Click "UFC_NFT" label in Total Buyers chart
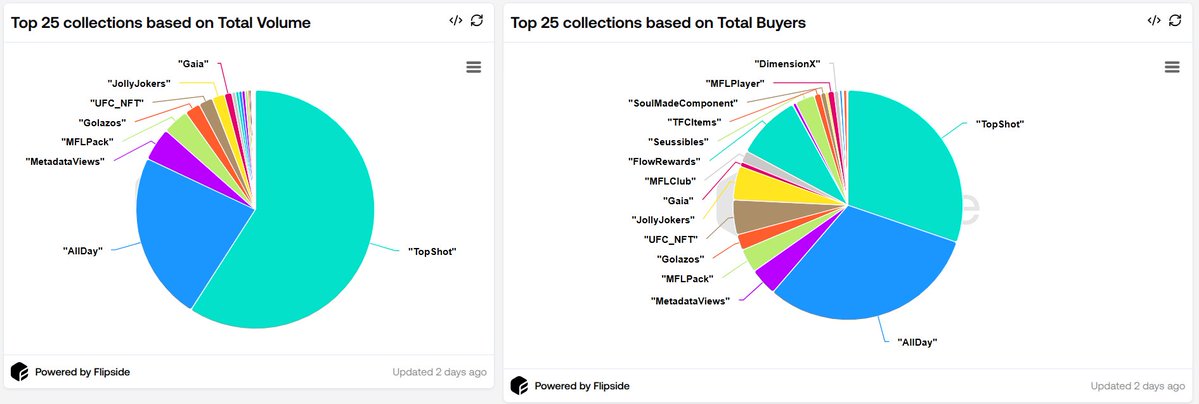This screenshot has width=1199, height=404. [x=670, y=239]
